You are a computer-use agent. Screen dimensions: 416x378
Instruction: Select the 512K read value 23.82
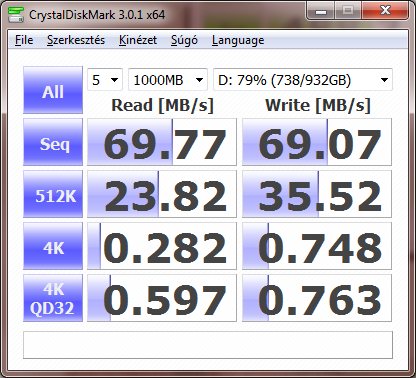click(162, 194)
